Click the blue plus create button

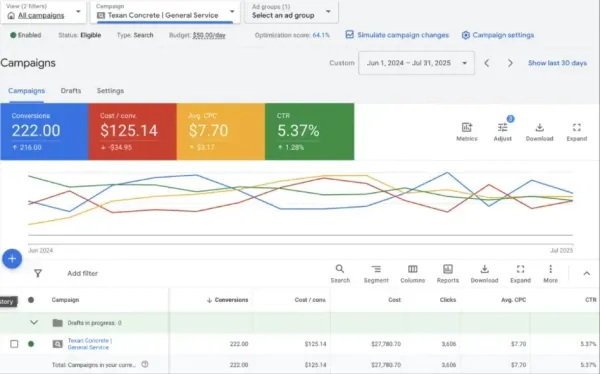point(12,259)
